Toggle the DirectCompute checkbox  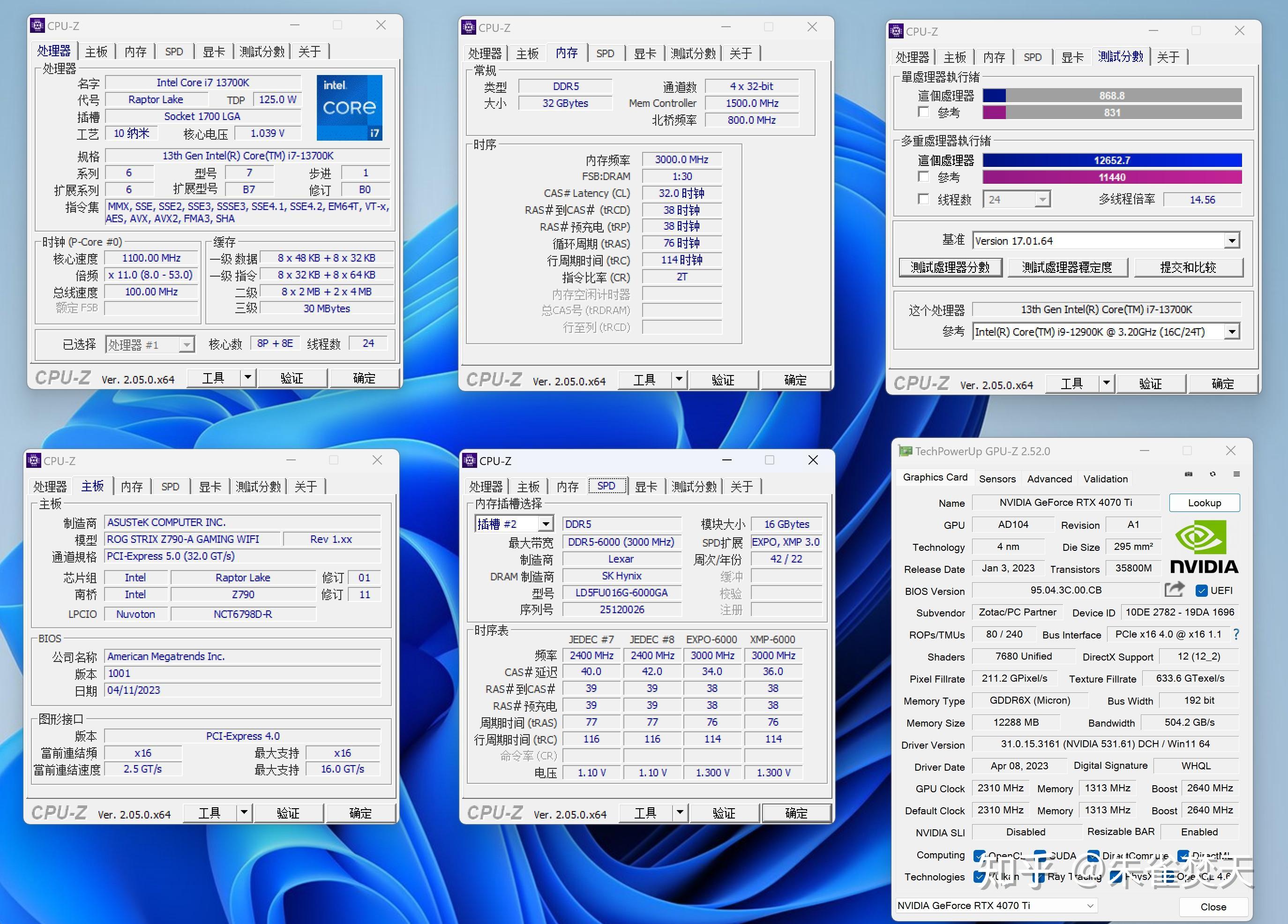[x=1093, y=856]
